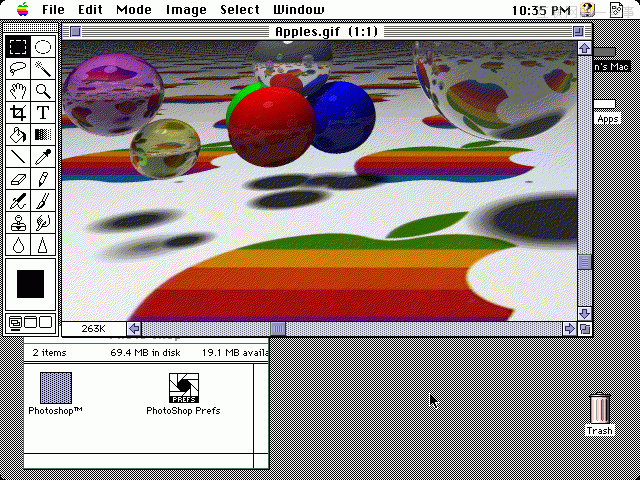Screen dimensions: 640x480
Task: Click the vertical scrollbar up arrow
Action: 584,48
